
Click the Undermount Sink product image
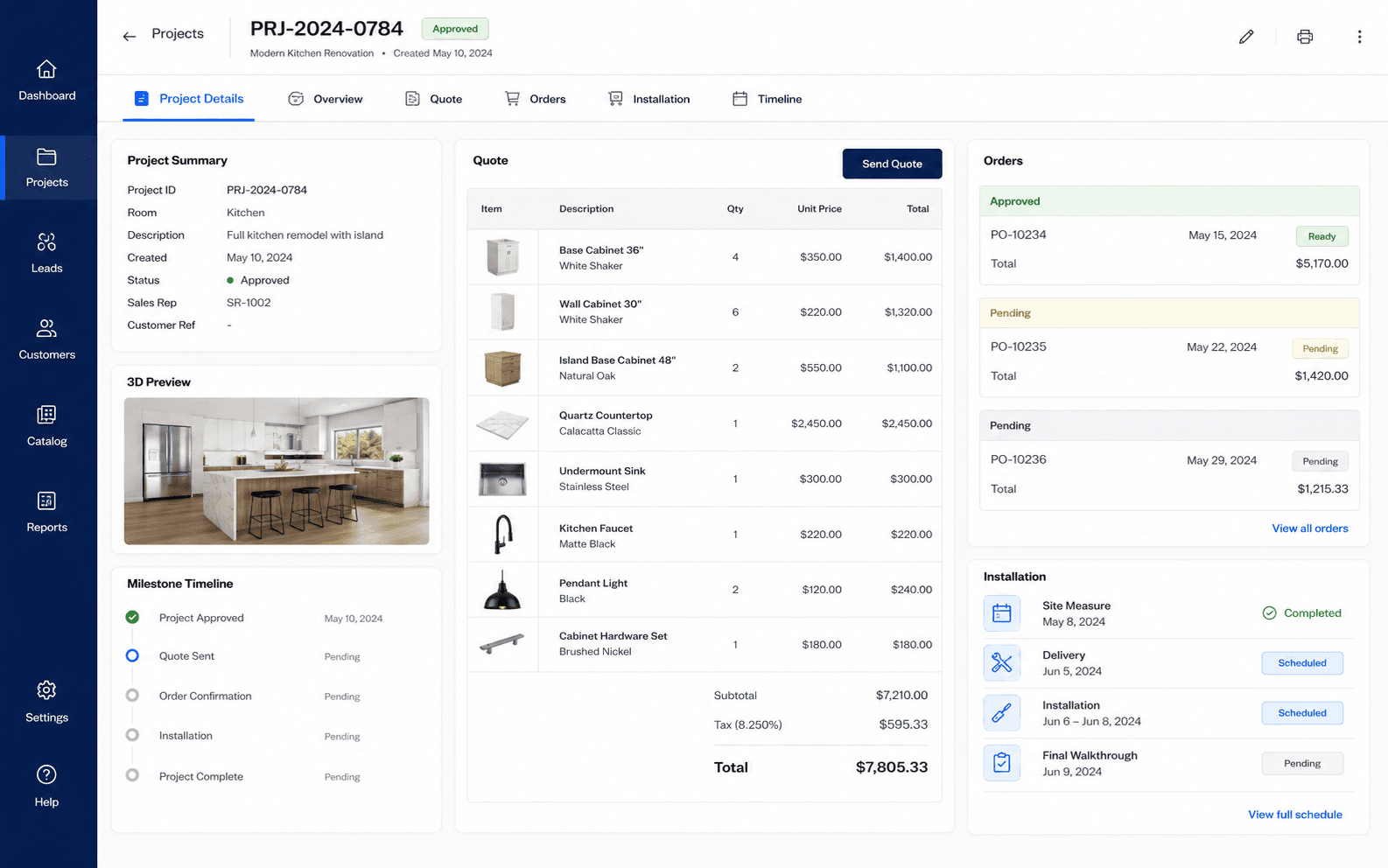pos(502,479)
